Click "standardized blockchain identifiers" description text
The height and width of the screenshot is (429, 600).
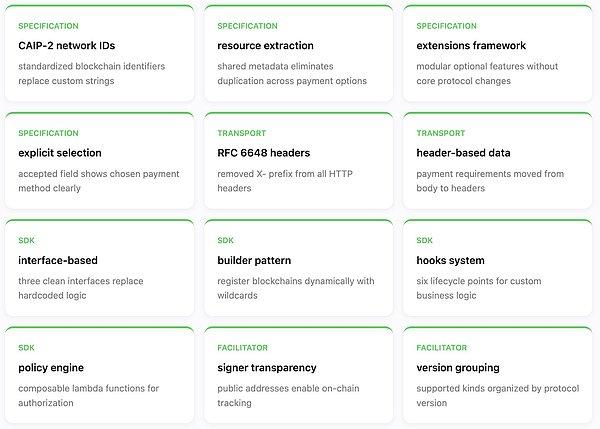92,66
